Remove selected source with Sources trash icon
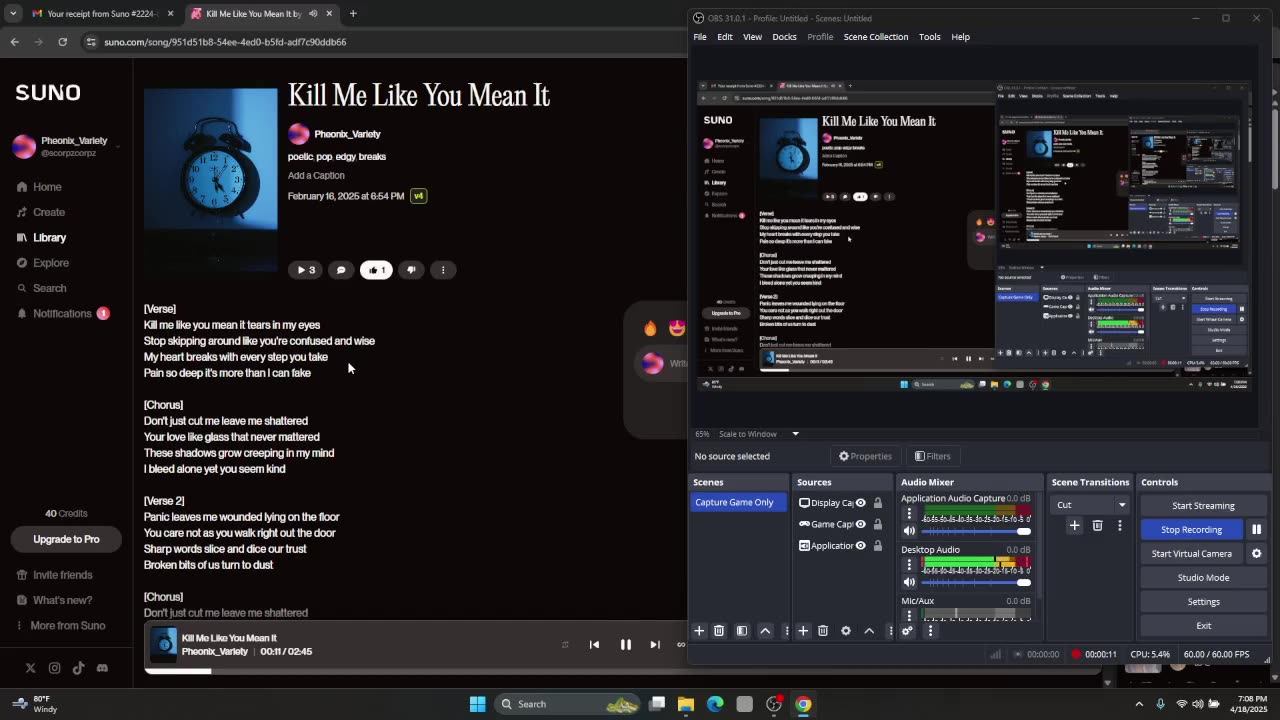This screenshot has width=1280, height=720. [823, 631]
